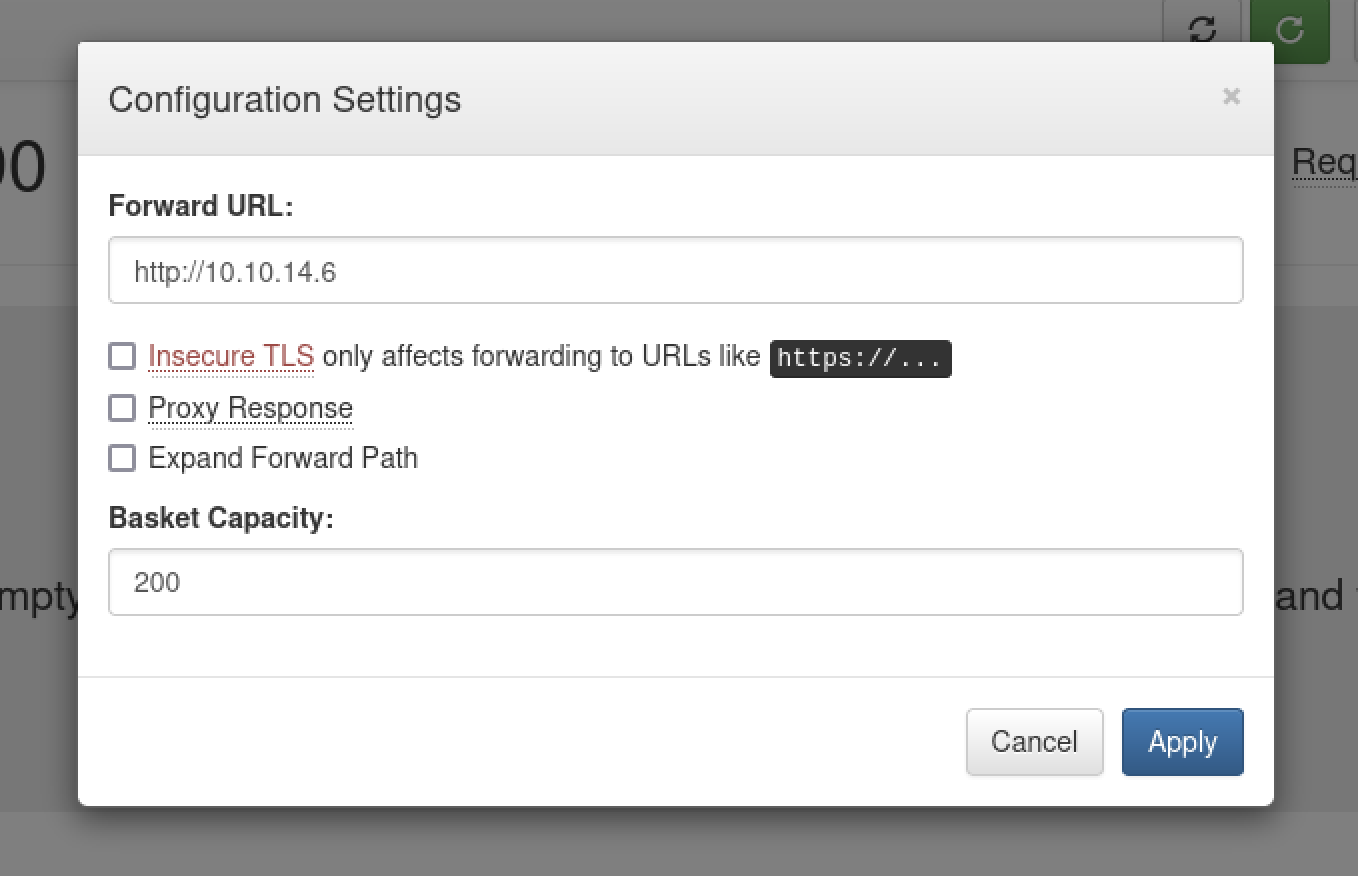Click the Configuration Settings title text
1358x876 pixels.
point(285,99)
